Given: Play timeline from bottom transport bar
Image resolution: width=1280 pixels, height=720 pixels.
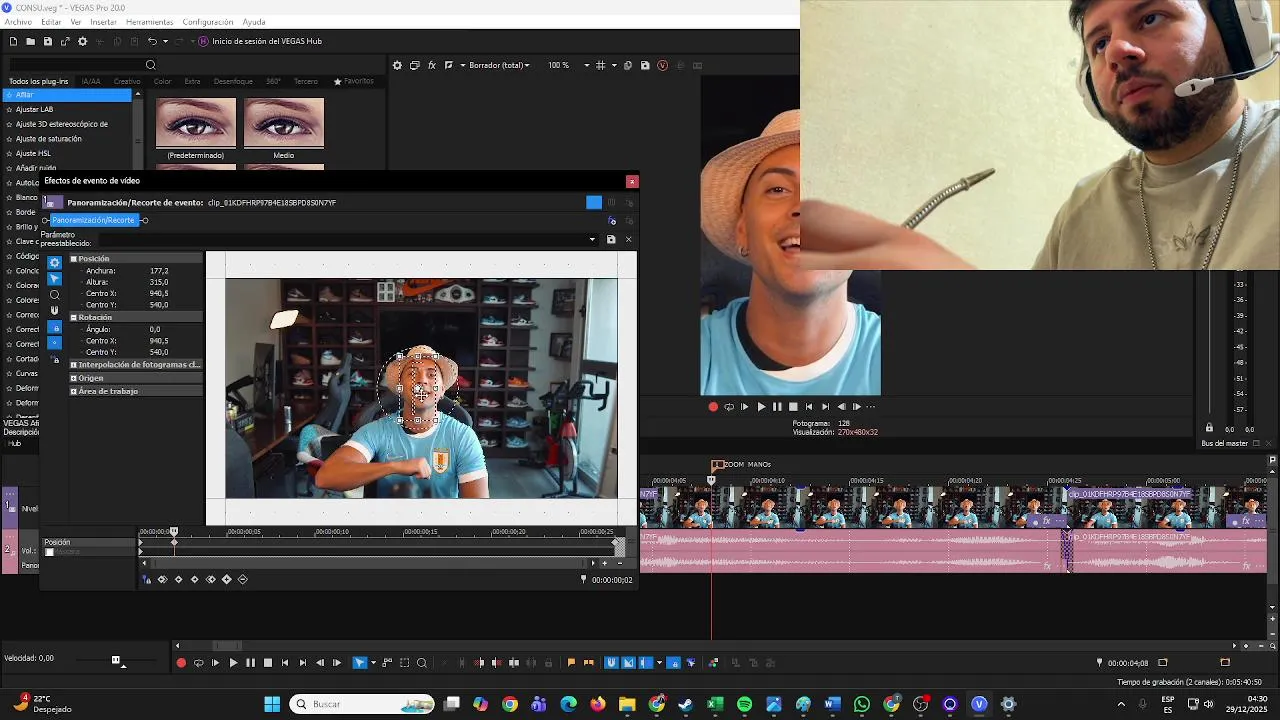Looking at the screenshot, I should [x=233, y=662].
